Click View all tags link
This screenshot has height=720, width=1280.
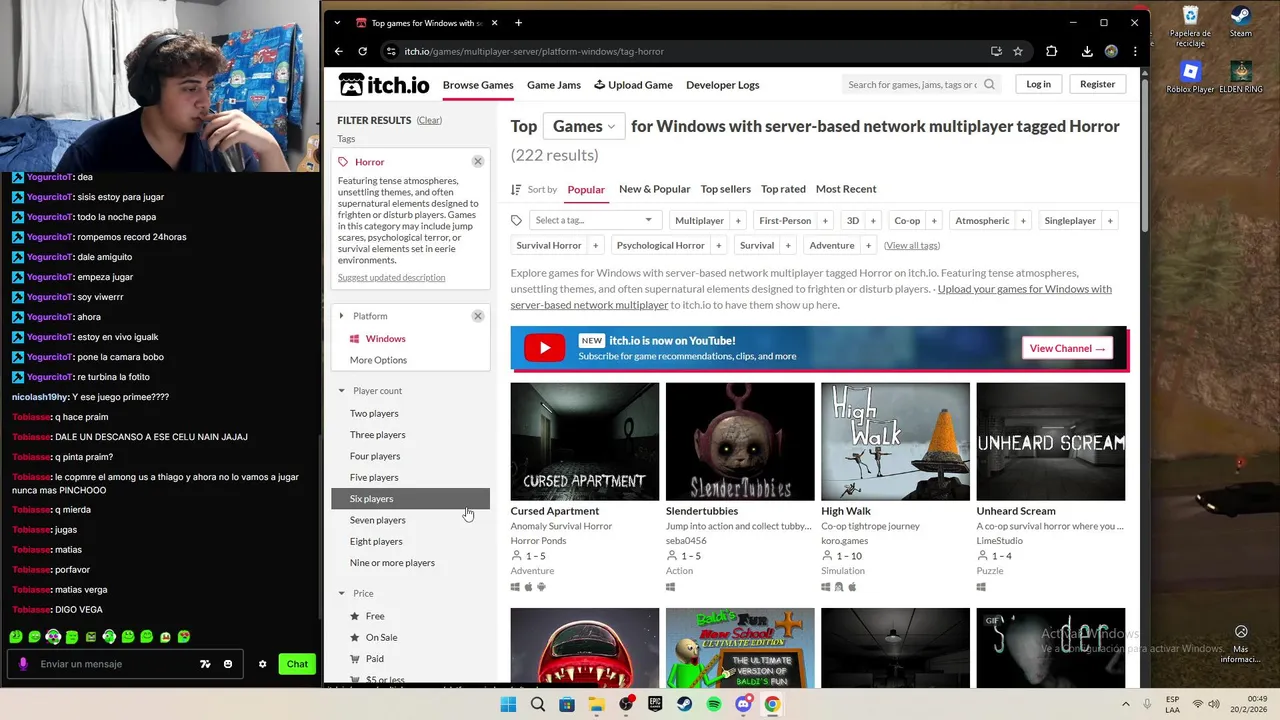(912, 246)
